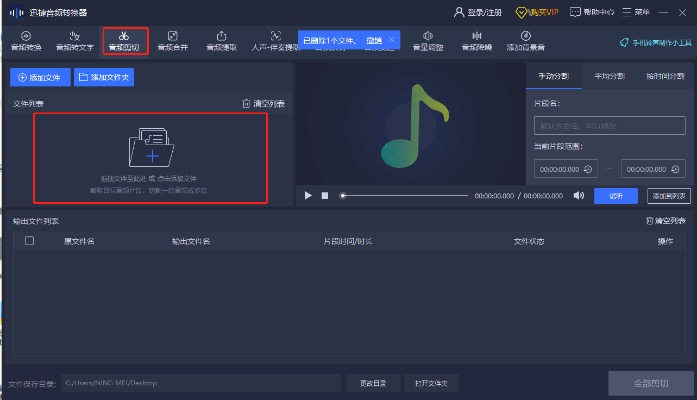Select the 音频剪切 audio cutting tool
The height and width of the screenshot is (400, 697).
[x=124, y=41]
